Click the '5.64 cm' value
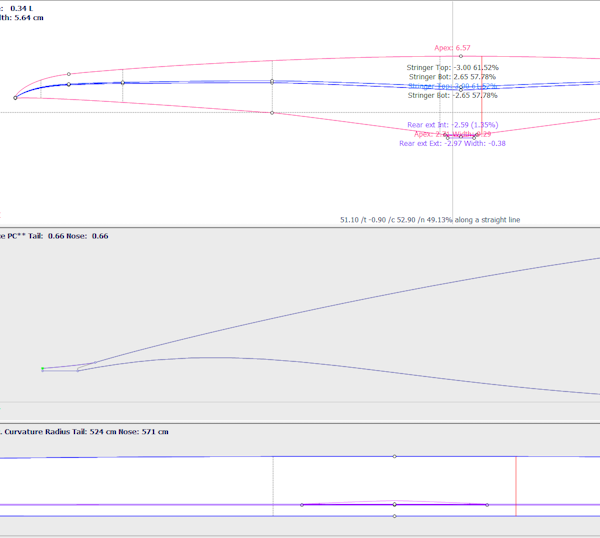The image size is (600, 538). click(29, 18)
